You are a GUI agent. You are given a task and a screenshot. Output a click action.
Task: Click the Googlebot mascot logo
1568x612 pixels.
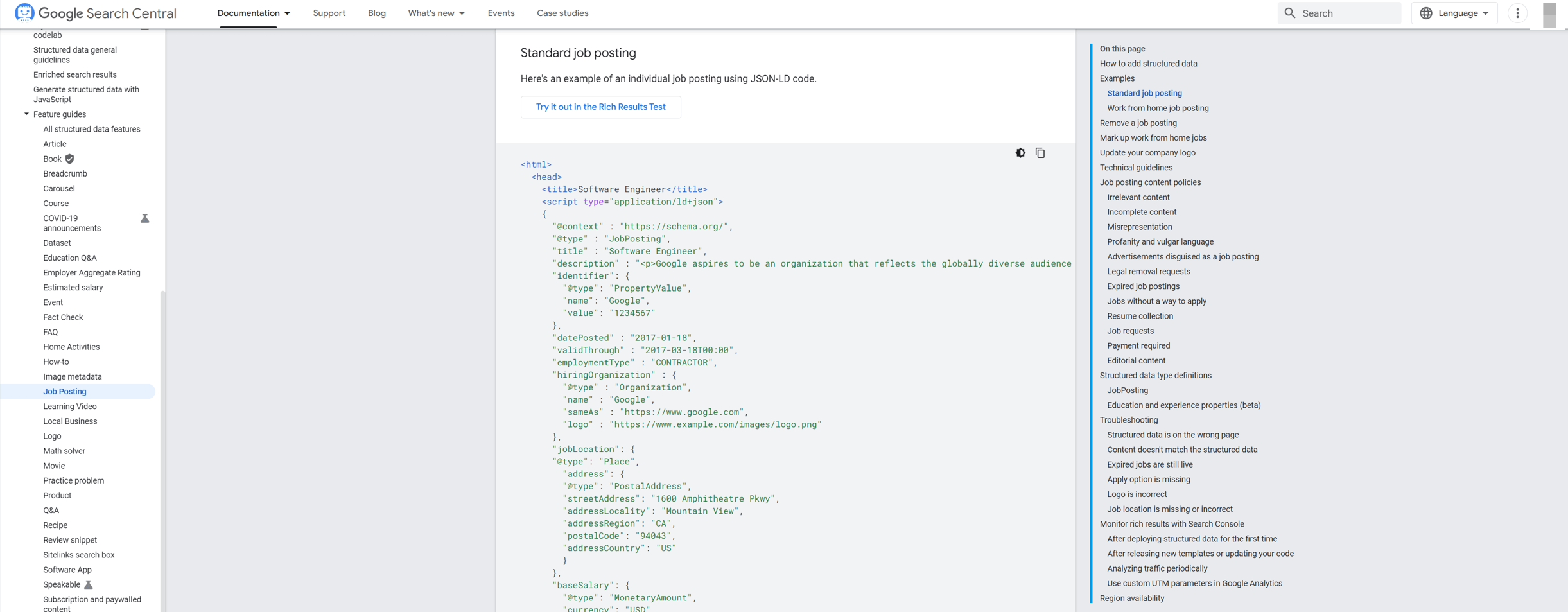pos(24,12)
